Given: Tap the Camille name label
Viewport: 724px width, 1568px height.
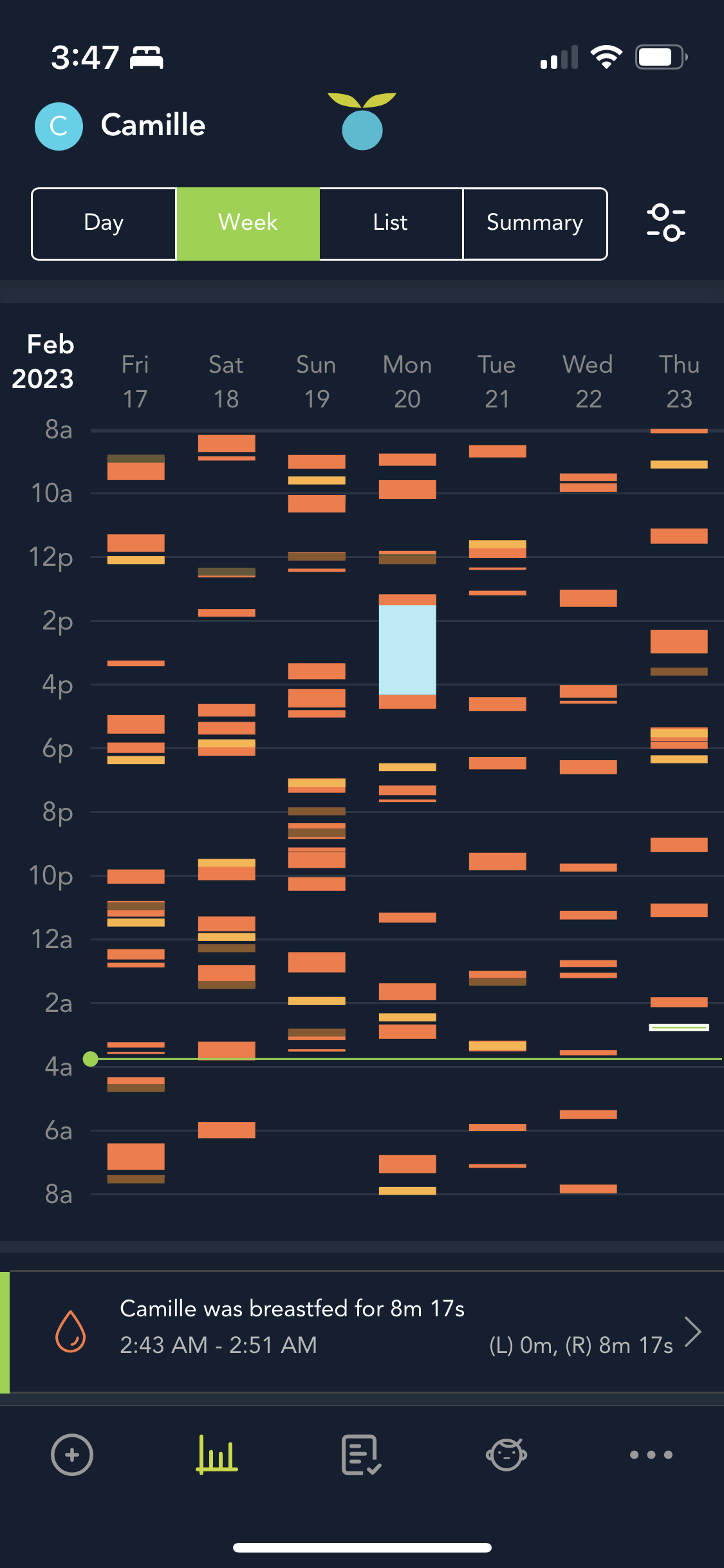Looking at the screenshot, I should (x=153, y=125).
